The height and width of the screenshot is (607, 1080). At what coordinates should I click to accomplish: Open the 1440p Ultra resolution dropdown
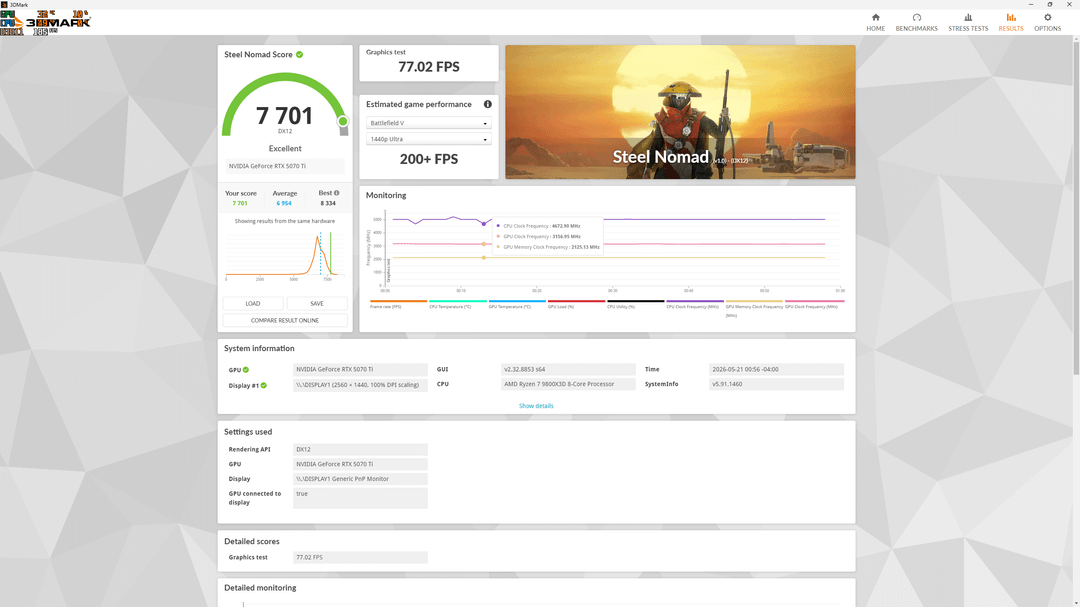coord(428,139)
